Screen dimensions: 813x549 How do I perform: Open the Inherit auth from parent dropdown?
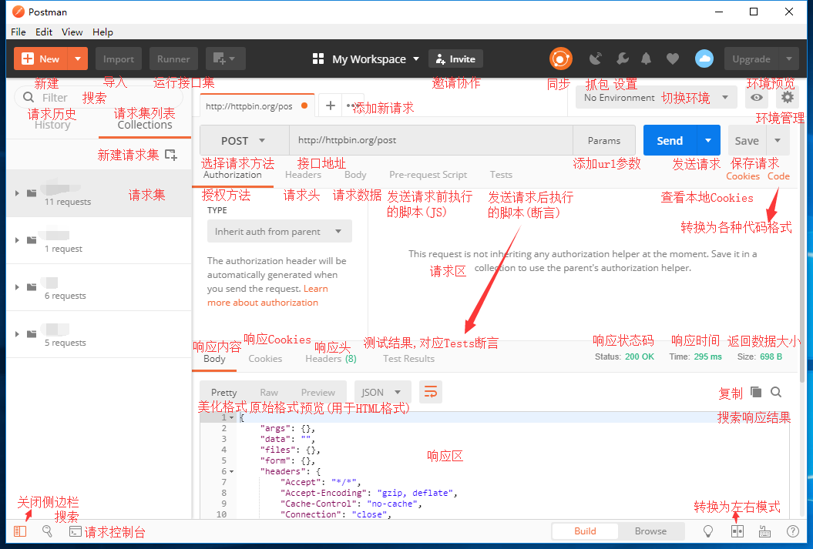(x=279, y=231)
